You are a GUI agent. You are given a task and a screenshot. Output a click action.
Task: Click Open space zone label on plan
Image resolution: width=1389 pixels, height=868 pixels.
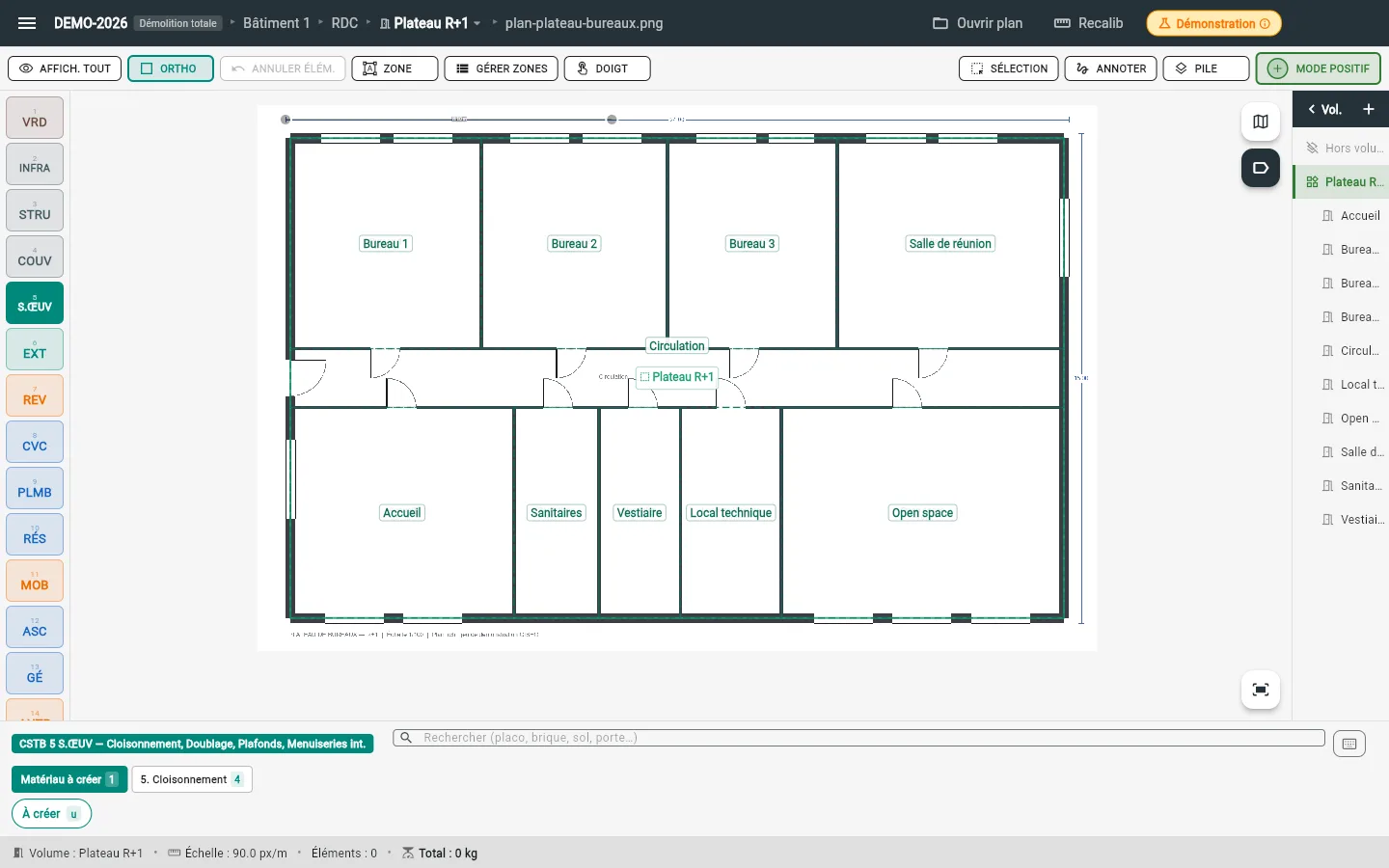[922, 513]
